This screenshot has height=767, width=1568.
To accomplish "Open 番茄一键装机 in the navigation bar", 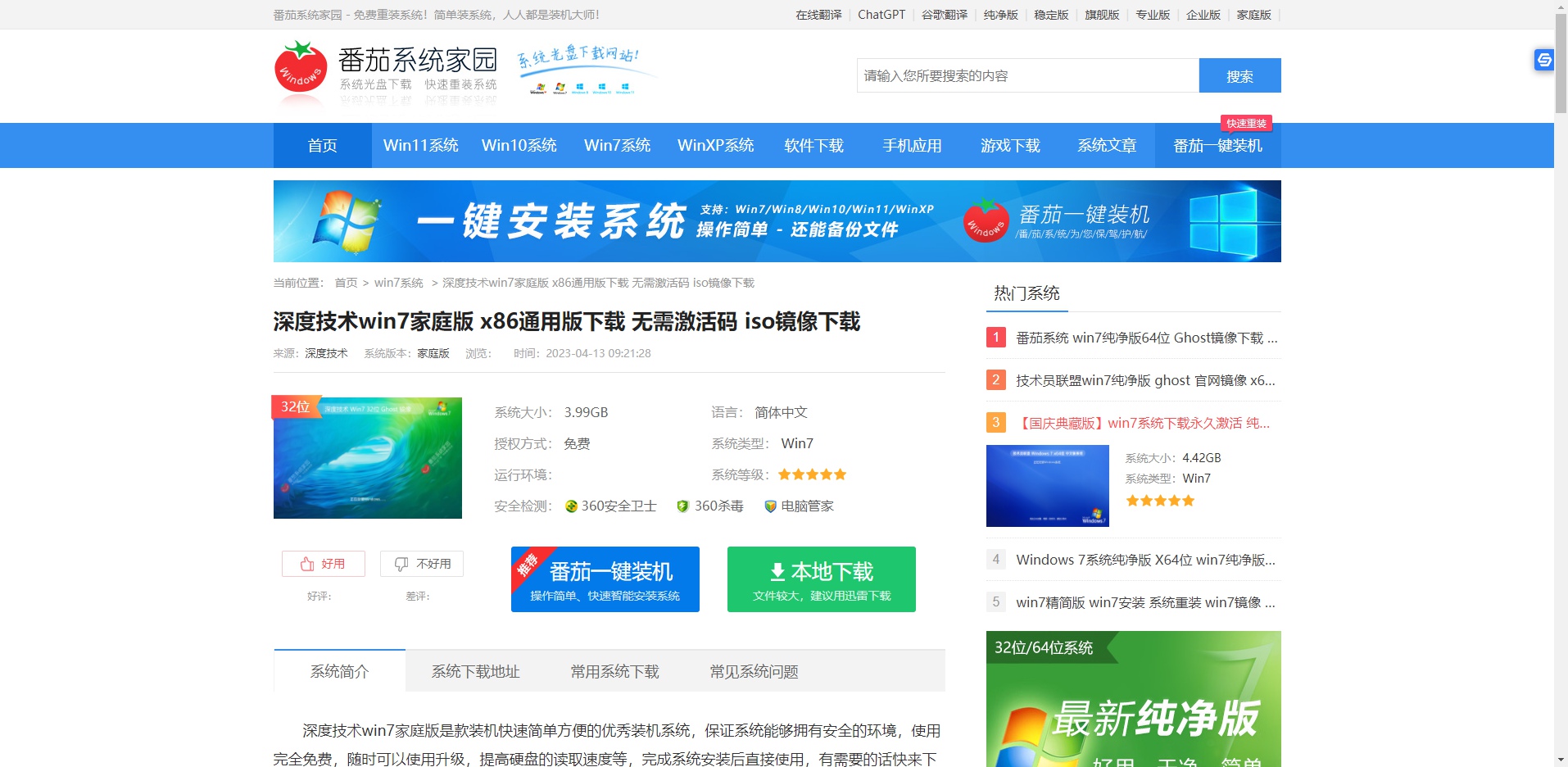I will [1218, 146].
